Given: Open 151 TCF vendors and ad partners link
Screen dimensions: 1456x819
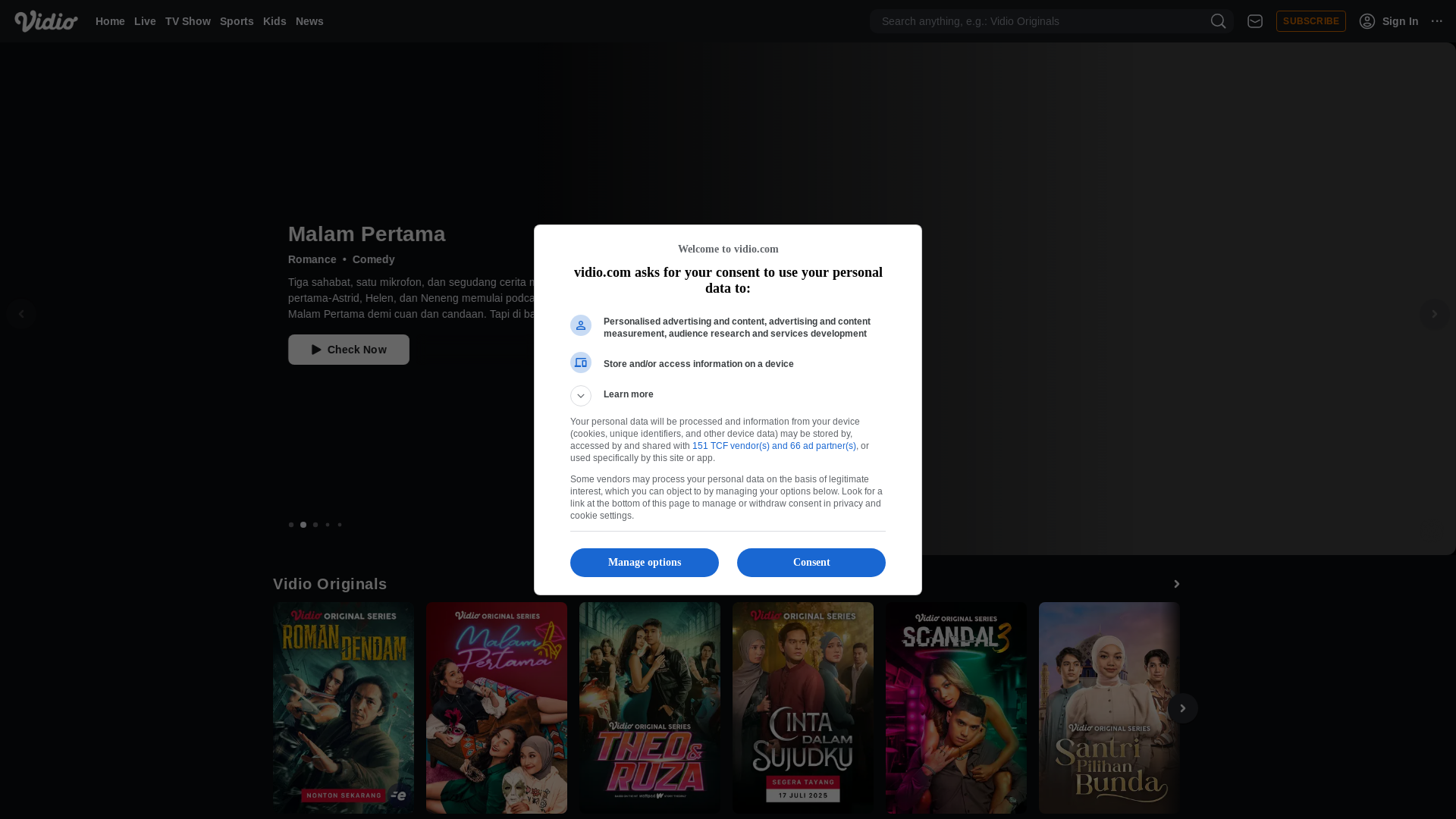Looking at the screenshot, I should [774, 446].
